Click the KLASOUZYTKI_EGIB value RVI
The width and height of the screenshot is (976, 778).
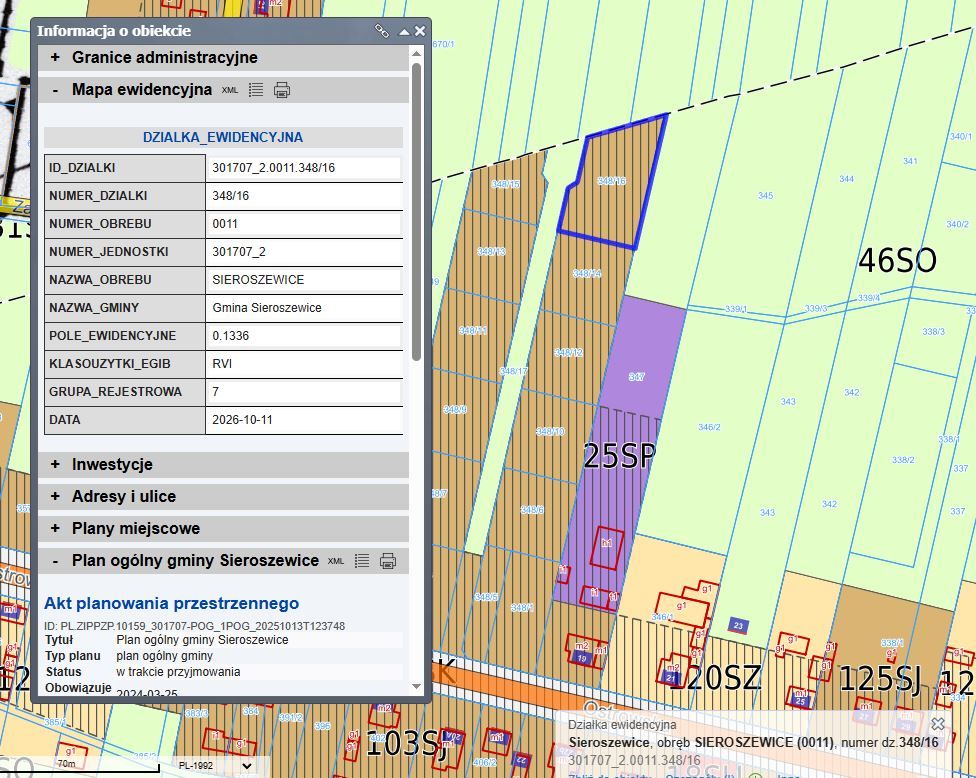point(222,364)
